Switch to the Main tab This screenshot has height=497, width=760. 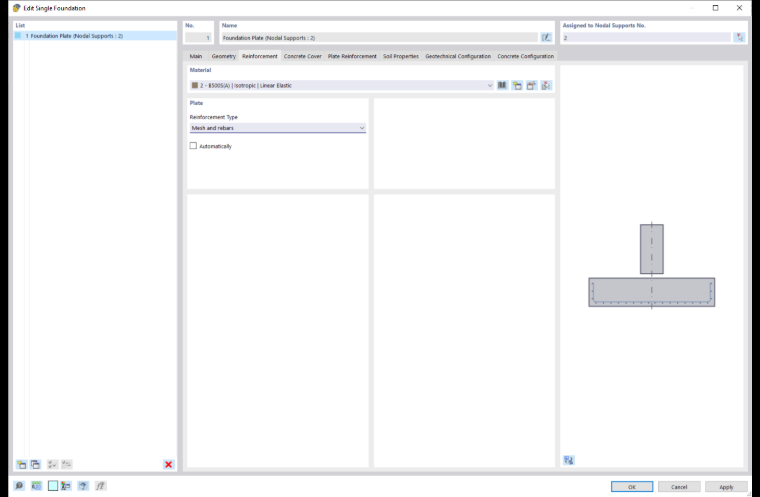[196, 56]
